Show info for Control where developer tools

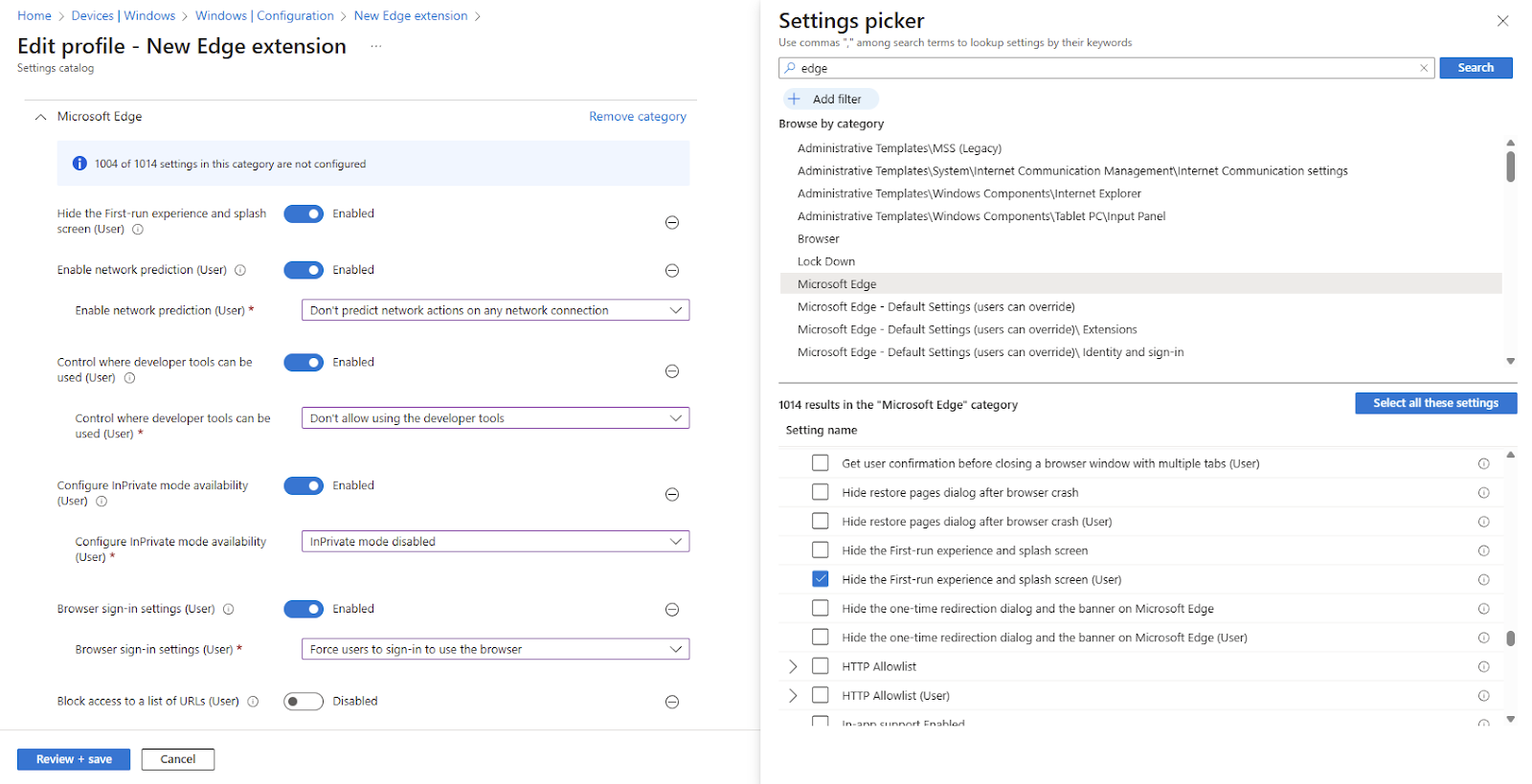(x=130, y=378)
